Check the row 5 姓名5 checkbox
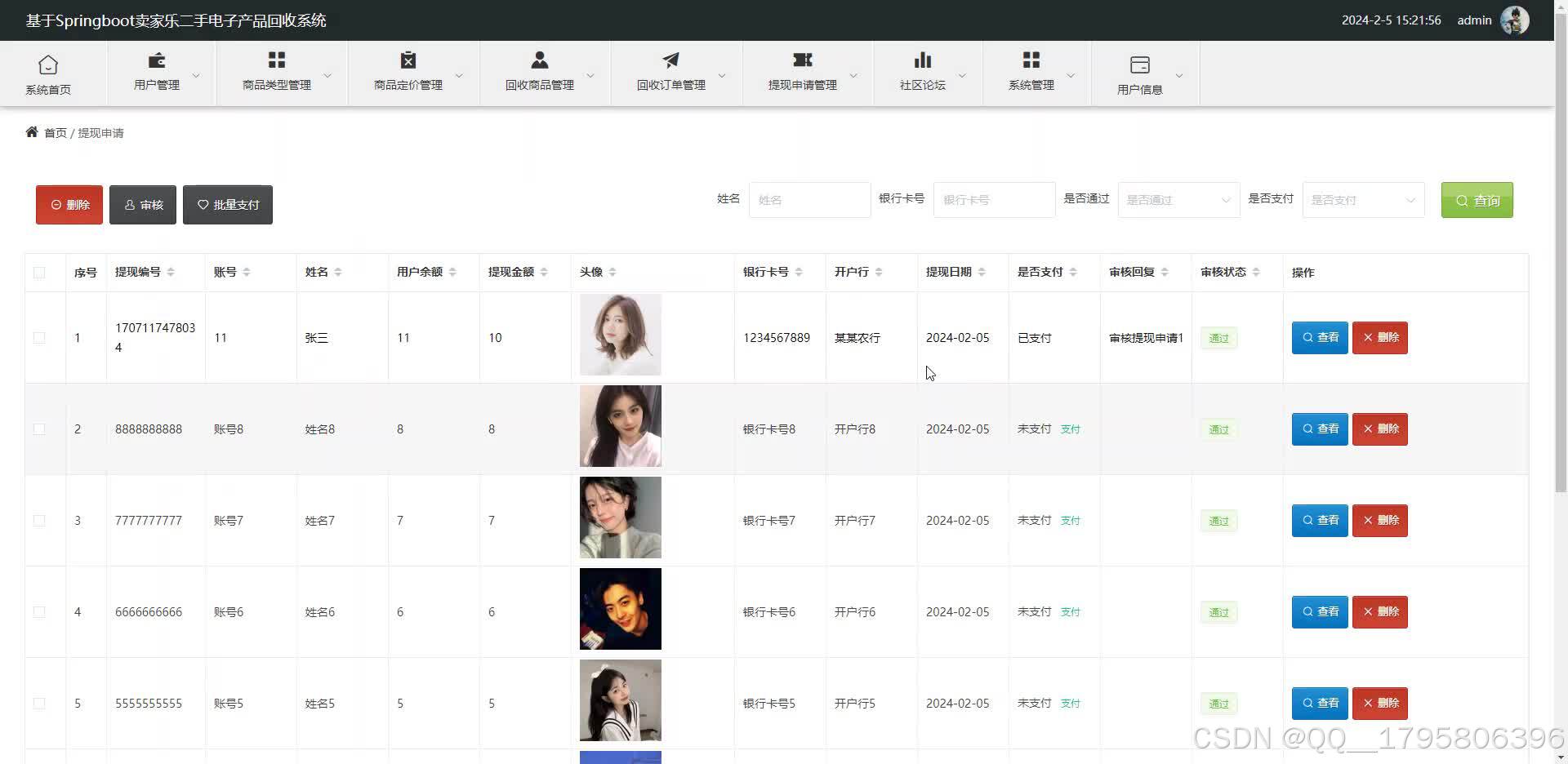Screen dimensions: 1568x764 pos(39,704)
